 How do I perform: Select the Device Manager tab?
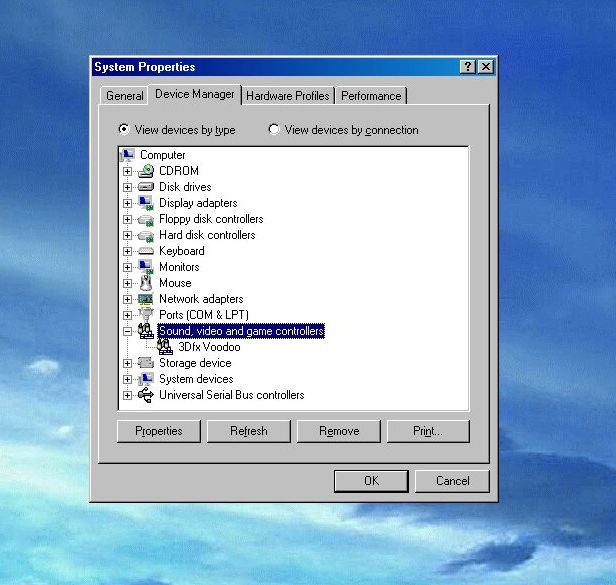click(195, 94)
